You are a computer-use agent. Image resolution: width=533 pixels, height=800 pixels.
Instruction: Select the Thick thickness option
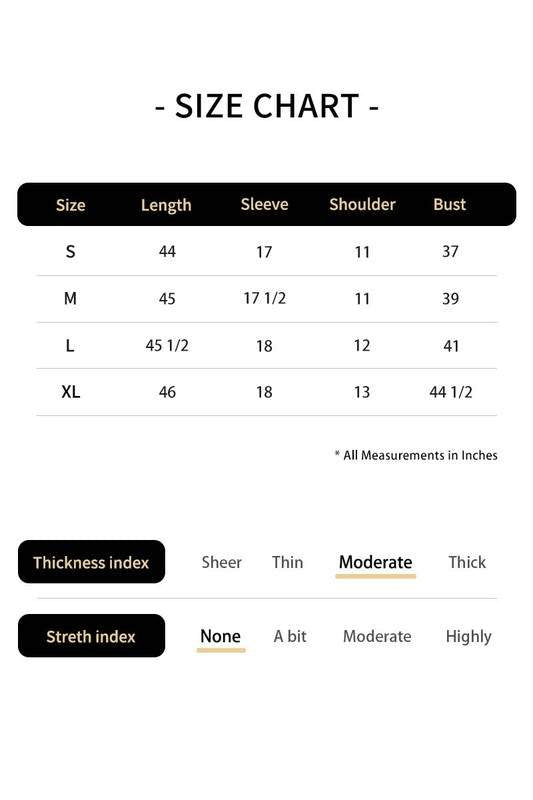[x=467, y=562]
